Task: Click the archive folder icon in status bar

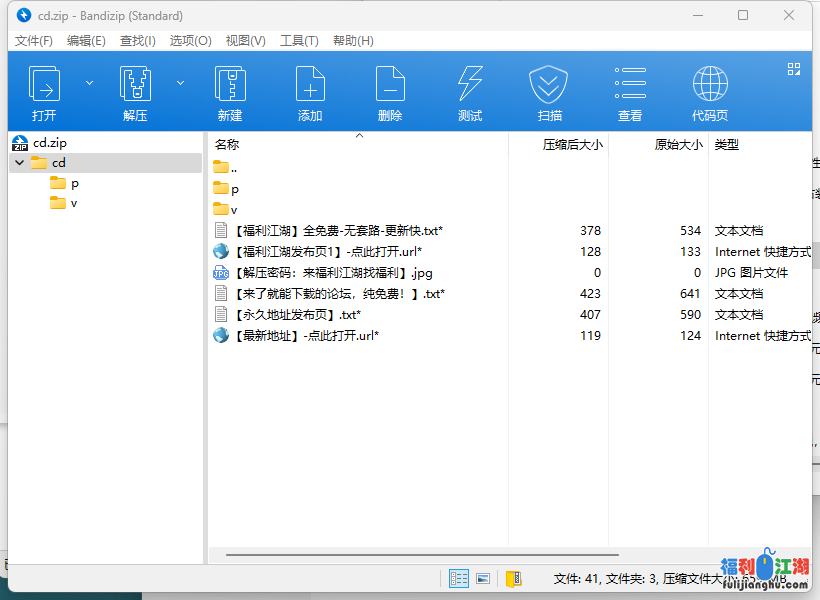Action: coord(513,578)
